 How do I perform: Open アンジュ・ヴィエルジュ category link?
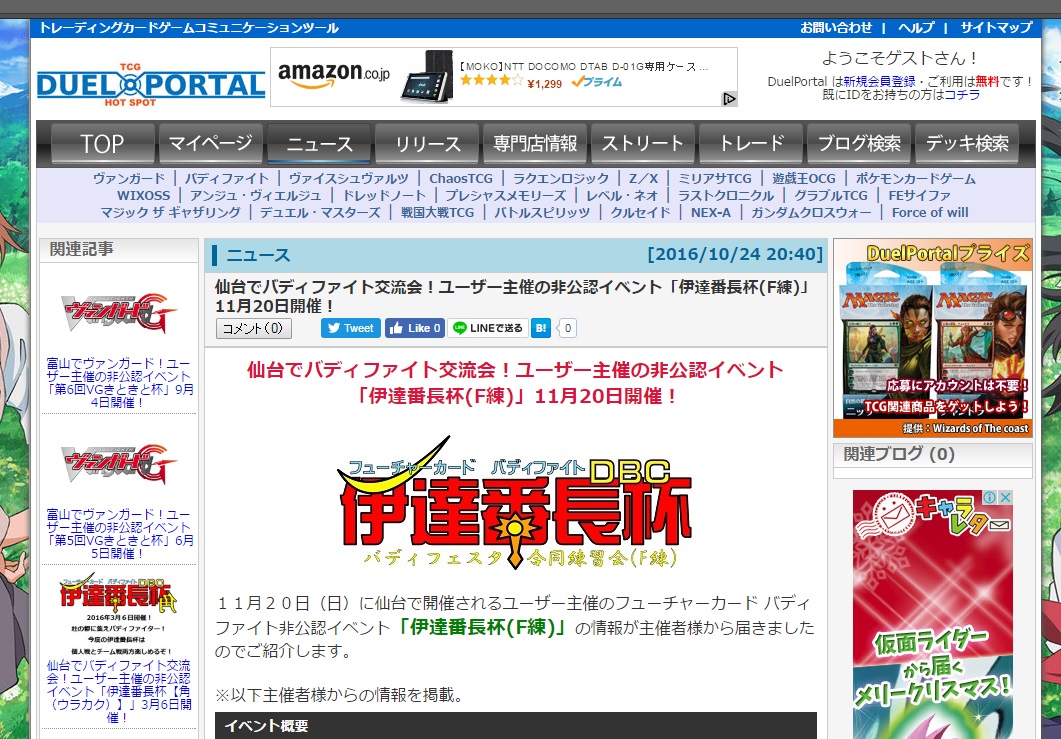coord(255,196)
